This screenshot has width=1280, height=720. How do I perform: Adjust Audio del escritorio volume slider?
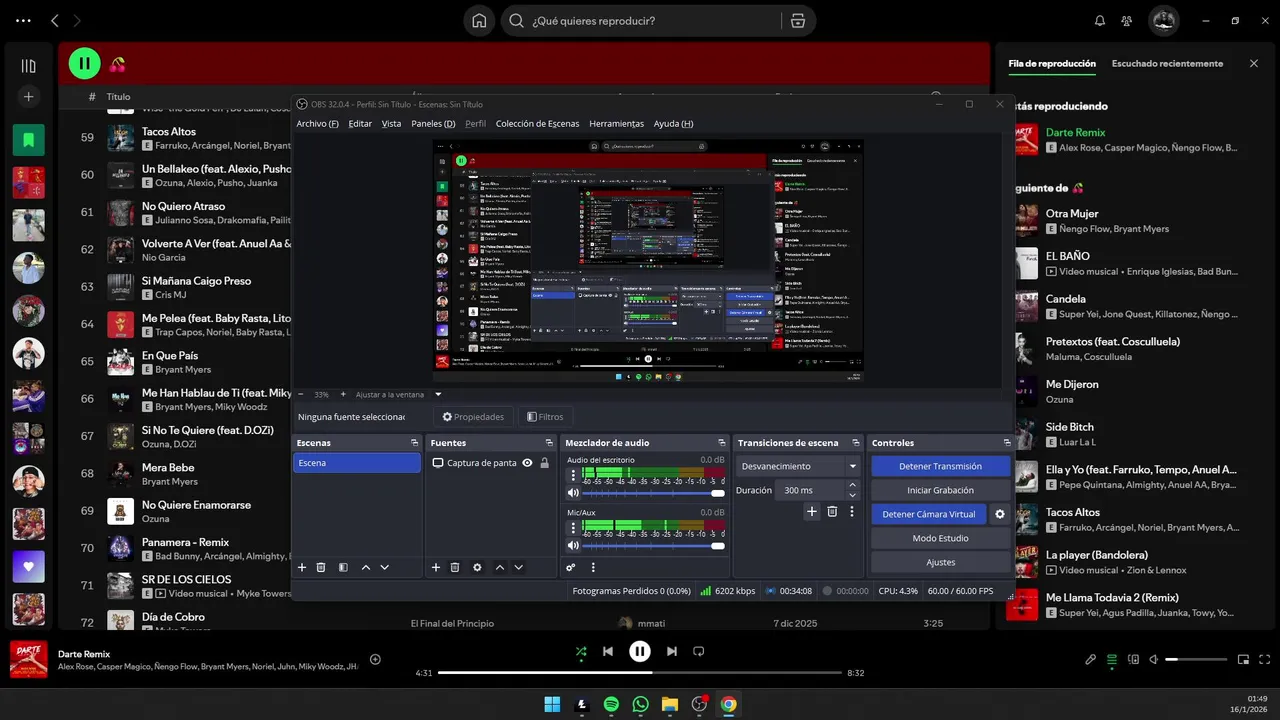pyautogui.click(x=652, y=493)
